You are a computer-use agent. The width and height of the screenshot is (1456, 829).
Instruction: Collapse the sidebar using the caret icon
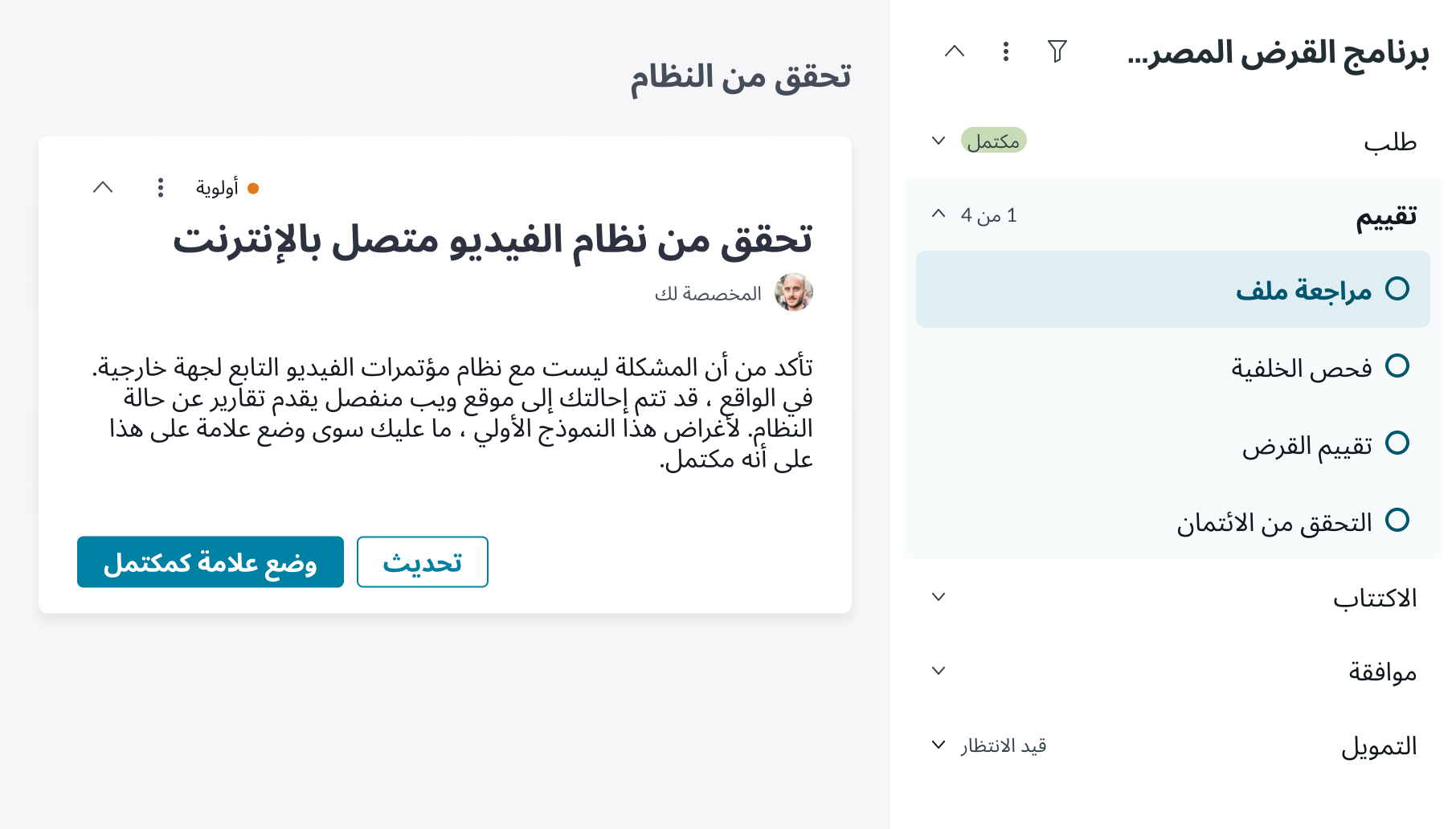click(955, 51)
